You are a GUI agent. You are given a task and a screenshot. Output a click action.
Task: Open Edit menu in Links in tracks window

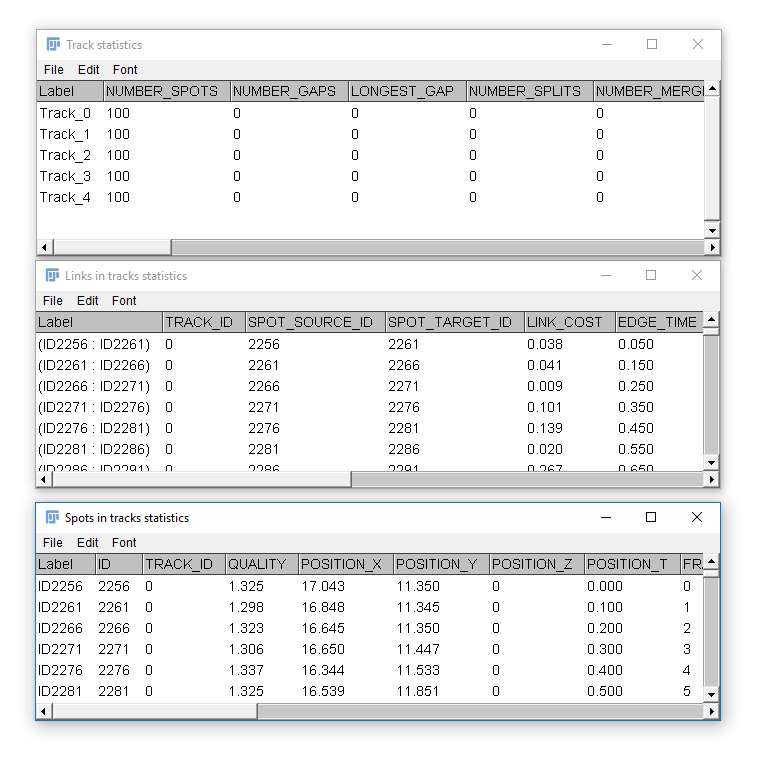pyautogui.click(x=88, y=301)
